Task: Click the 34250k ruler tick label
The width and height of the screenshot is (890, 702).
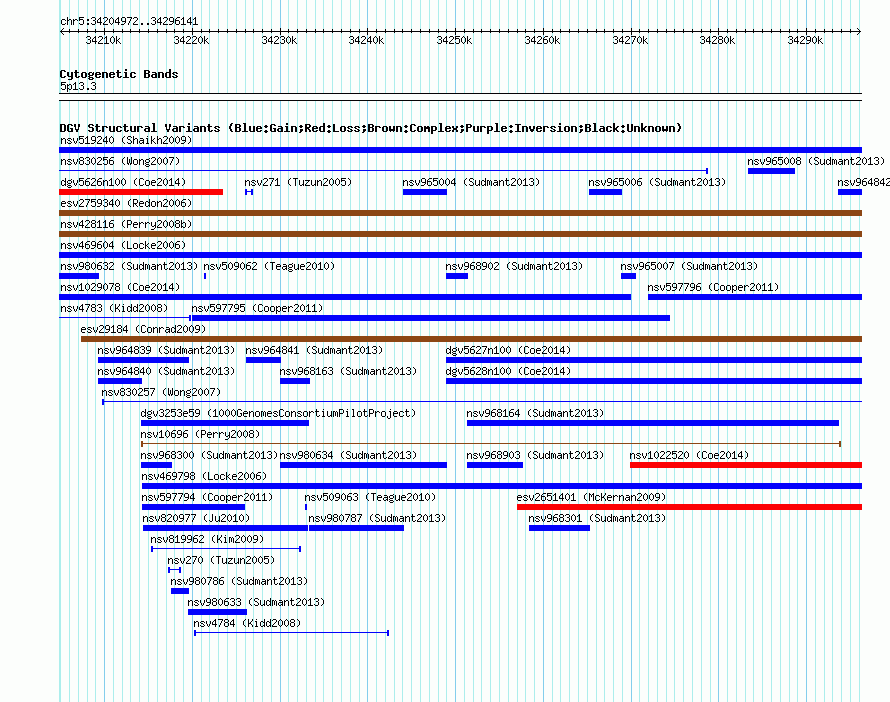Action: click(x=454, y=40)
